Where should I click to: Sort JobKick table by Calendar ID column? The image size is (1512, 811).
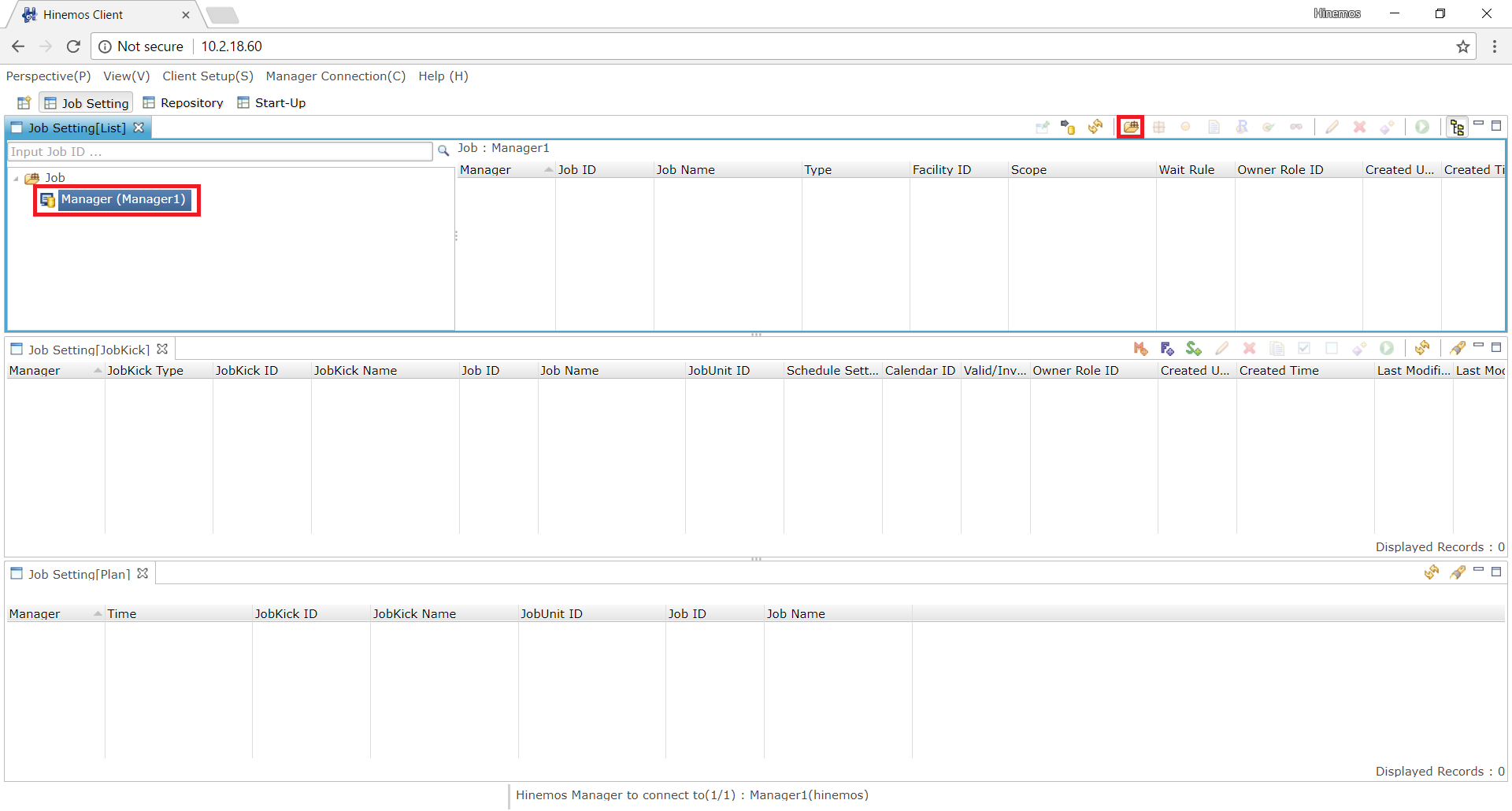[921, 370]
